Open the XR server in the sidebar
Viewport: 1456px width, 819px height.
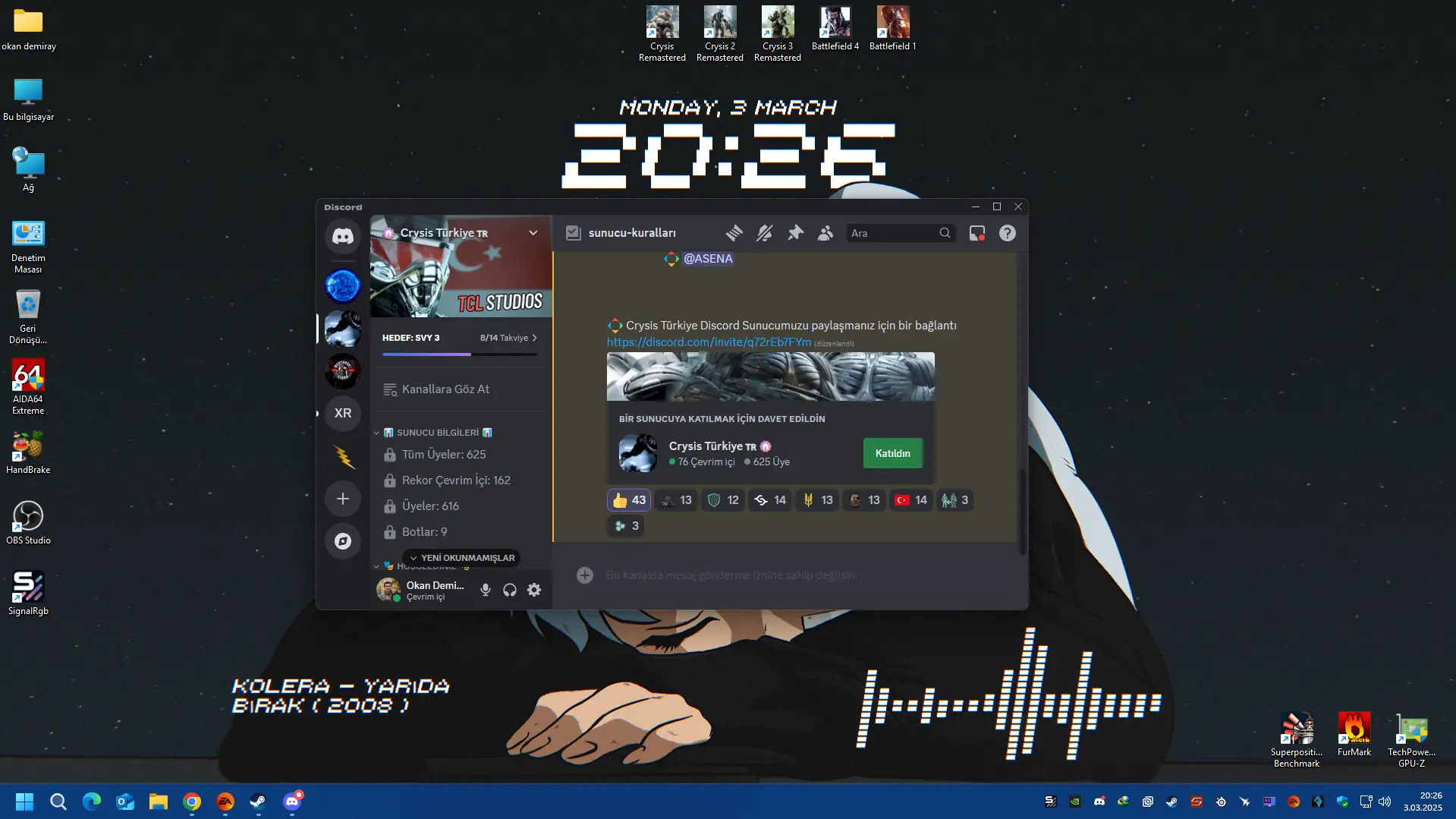click(343, 413)
